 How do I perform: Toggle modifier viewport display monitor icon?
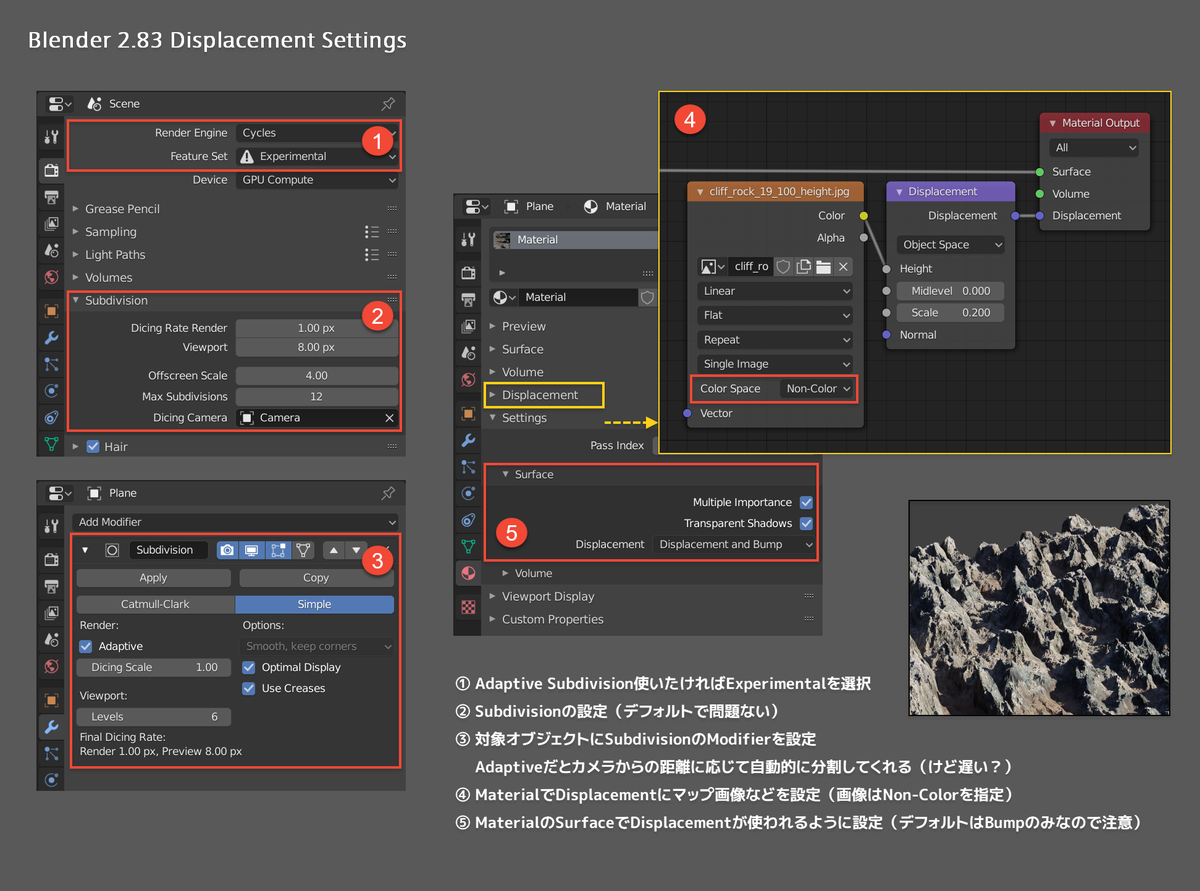pos(252,550)
